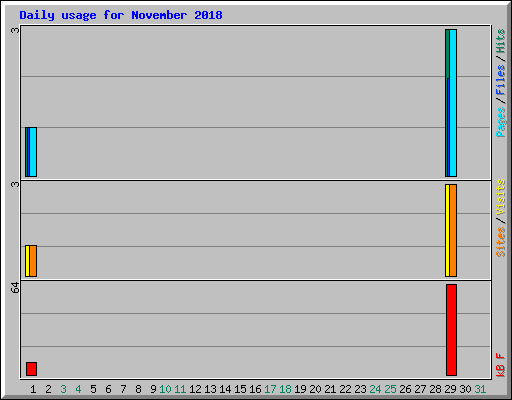Screen dimensions: 512x400
Task: Click day "5" on the x-axis
Action: [x=93, y=389]
